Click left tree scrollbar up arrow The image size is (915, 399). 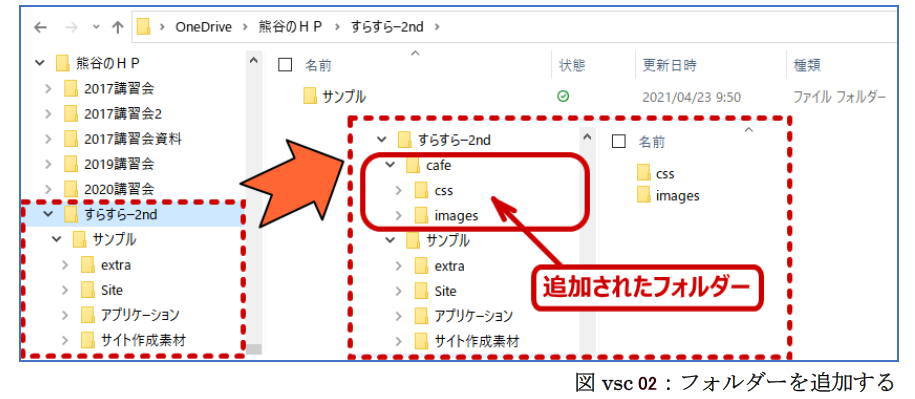pos(252,60)
